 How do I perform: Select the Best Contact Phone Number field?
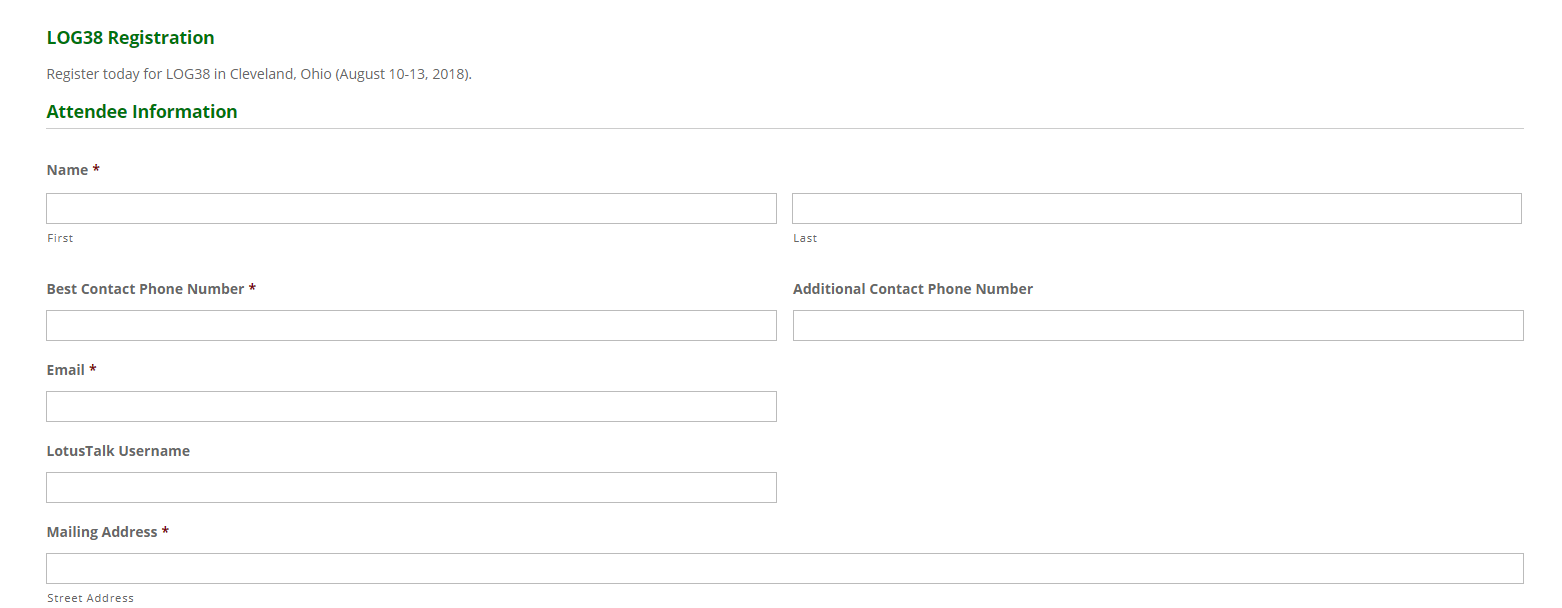point(411,325)
